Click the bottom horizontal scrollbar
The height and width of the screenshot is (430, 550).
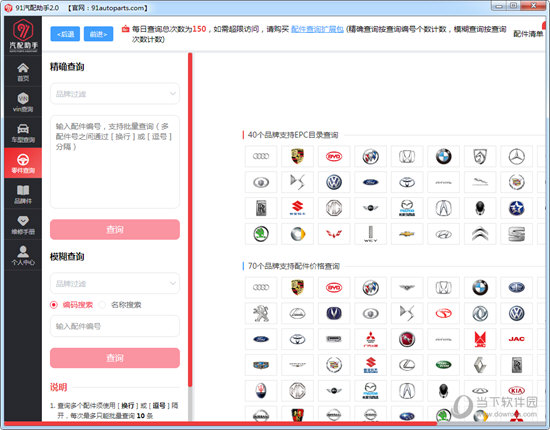(x=222, y=423)
